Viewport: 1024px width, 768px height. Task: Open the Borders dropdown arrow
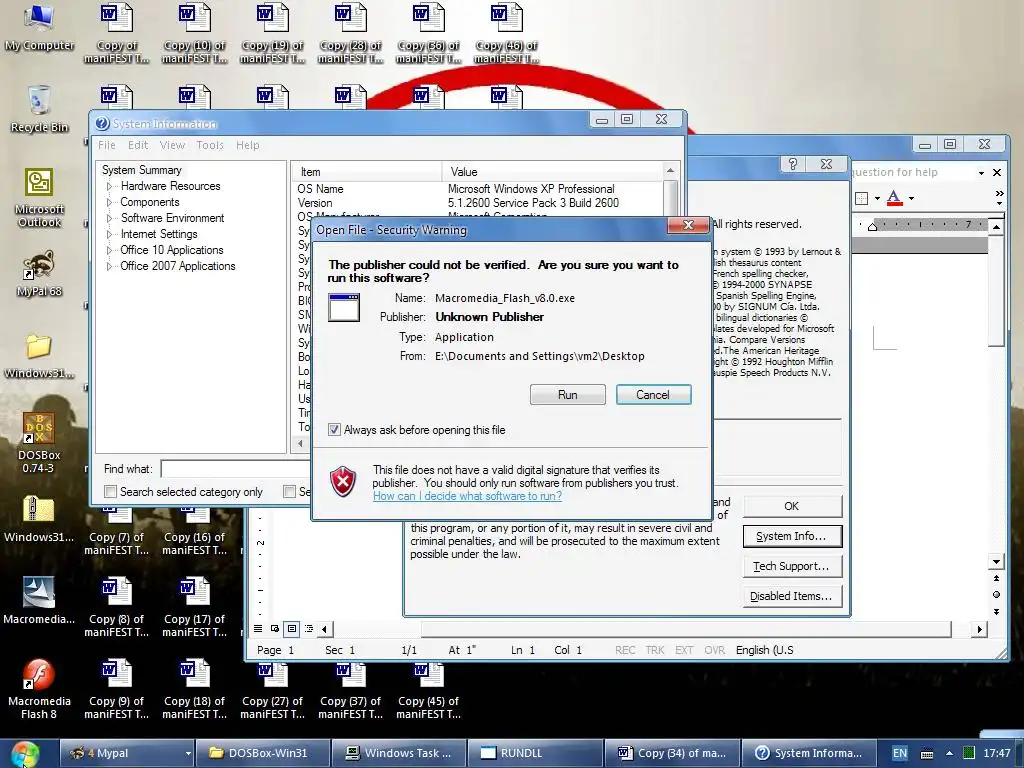[876, 199]
